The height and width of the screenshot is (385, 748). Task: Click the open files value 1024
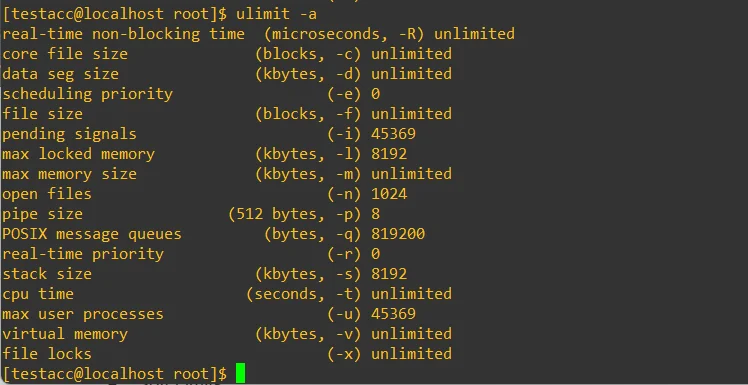[x=389, y=194]
